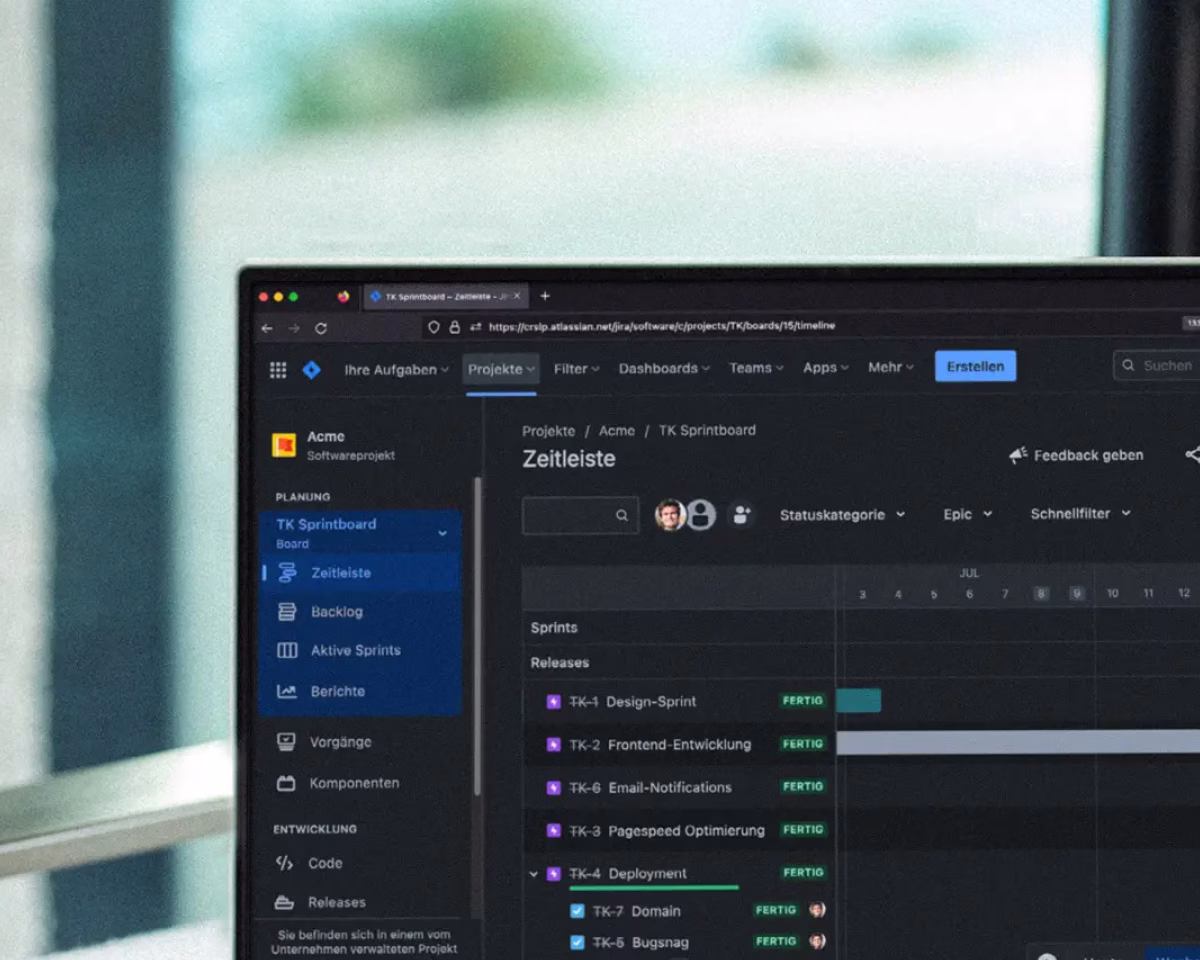Collapse the TK-4 Deployment epic
Viewport: 1200px width, 960px height.
[533, 874]
